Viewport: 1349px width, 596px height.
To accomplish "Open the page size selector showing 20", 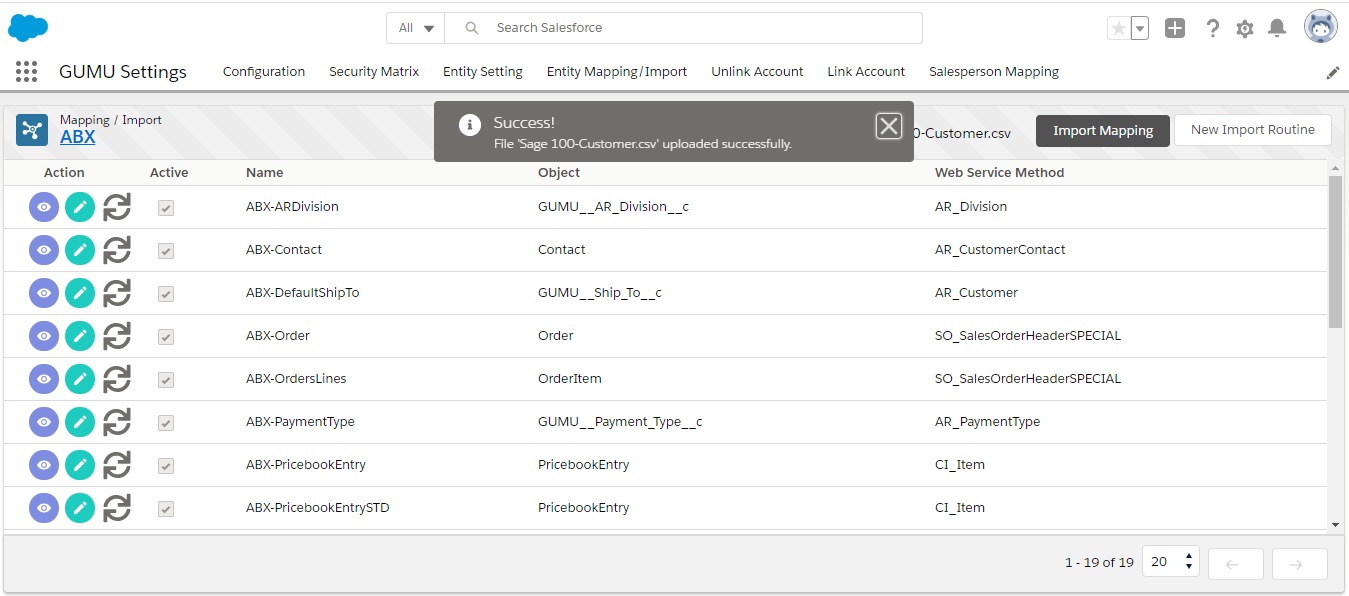I will (1170, 563).
